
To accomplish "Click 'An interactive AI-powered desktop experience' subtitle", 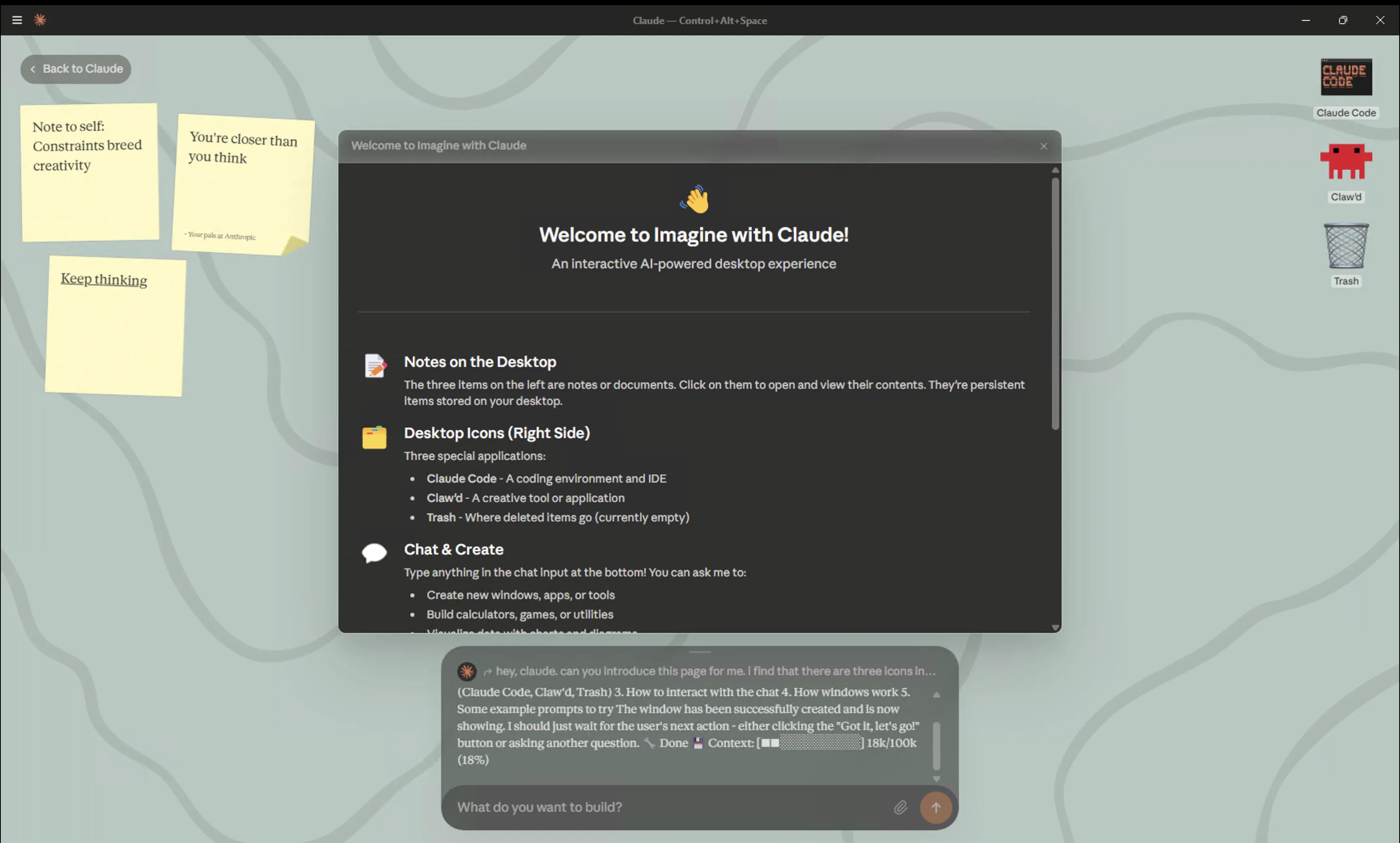I will 694,264.
